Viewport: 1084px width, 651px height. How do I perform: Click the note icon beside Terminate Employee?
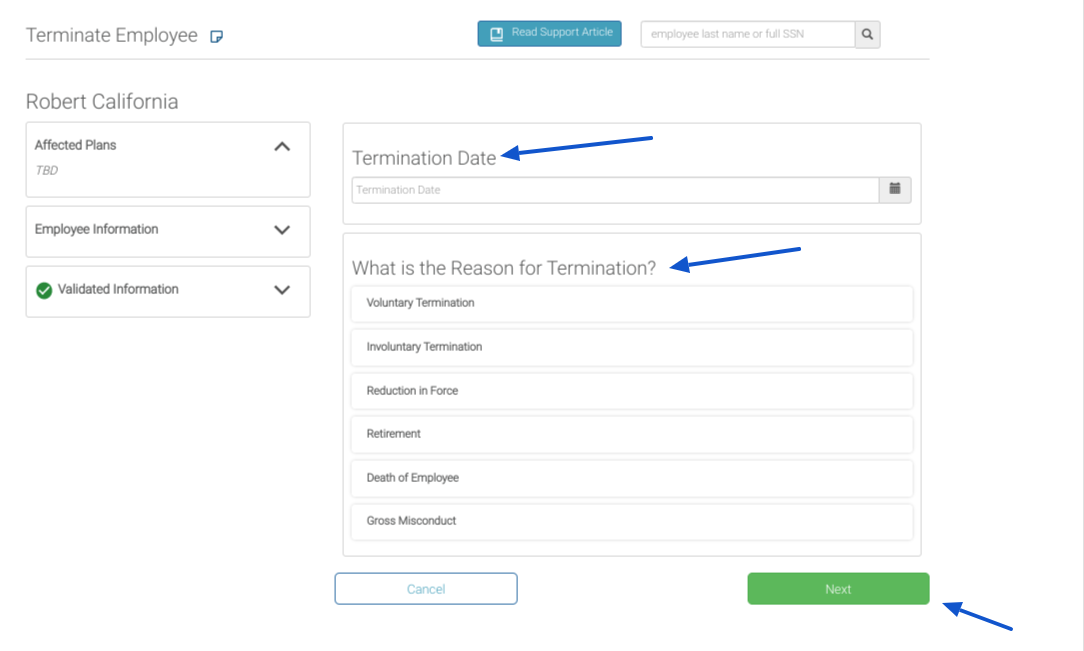[x=217, y=37]
